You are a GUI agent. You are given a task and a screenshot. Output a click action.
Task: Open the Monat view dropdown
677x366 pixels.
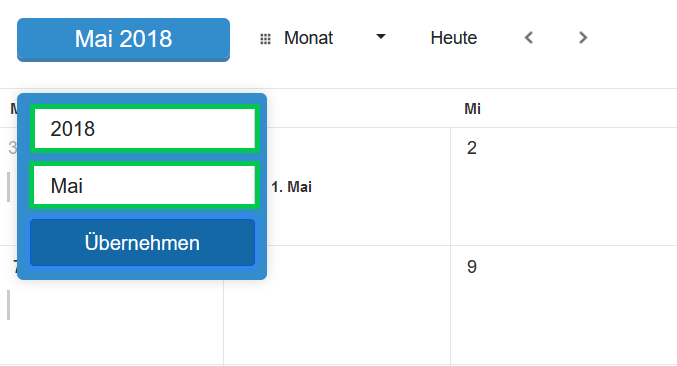322,38
